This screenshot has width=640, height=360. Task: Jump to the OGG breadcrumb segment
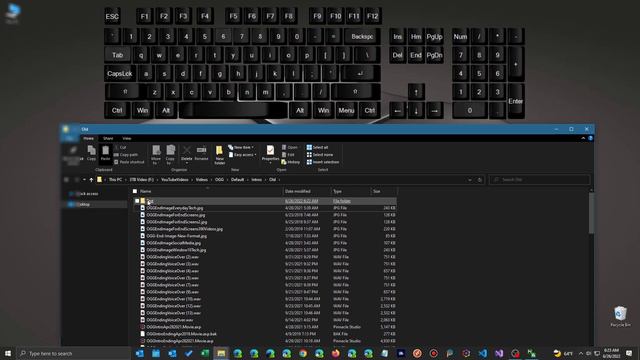tap(220, 180)
